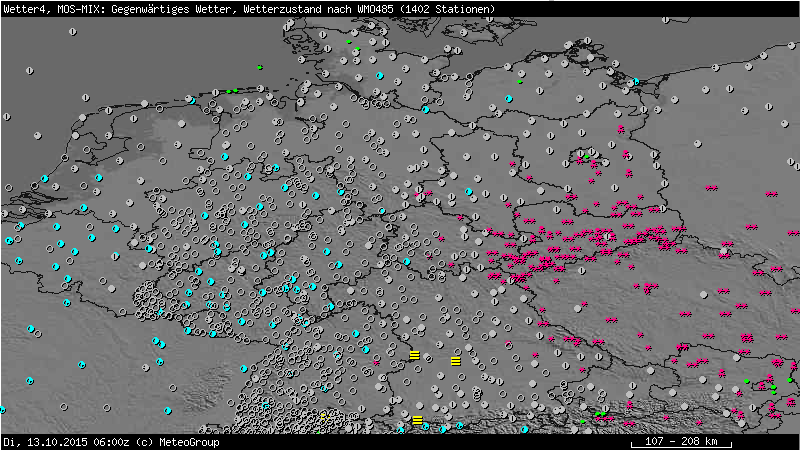Click 'Wetterzustand nach WMO485' in the title
This screenshot has width=800, height=450.
pyautogui.click(x=317, y=9)
